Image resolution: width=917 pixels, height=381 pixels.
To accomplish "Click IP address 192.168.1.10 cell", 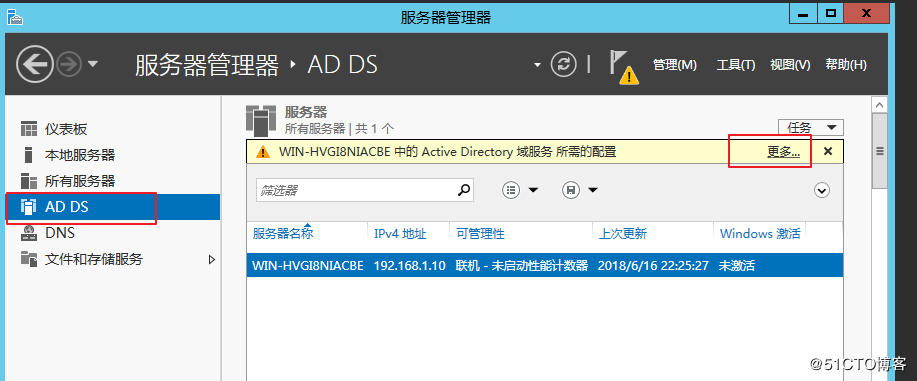I will coord(409,266).
